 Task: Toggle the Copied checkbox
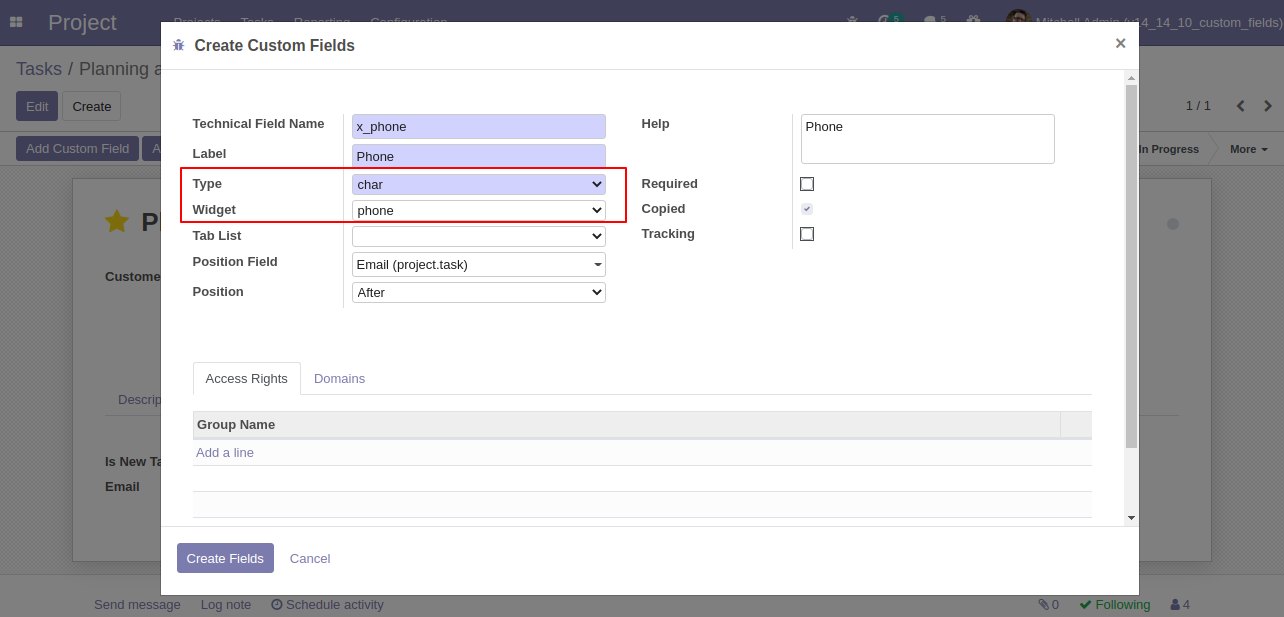[807, 209]
